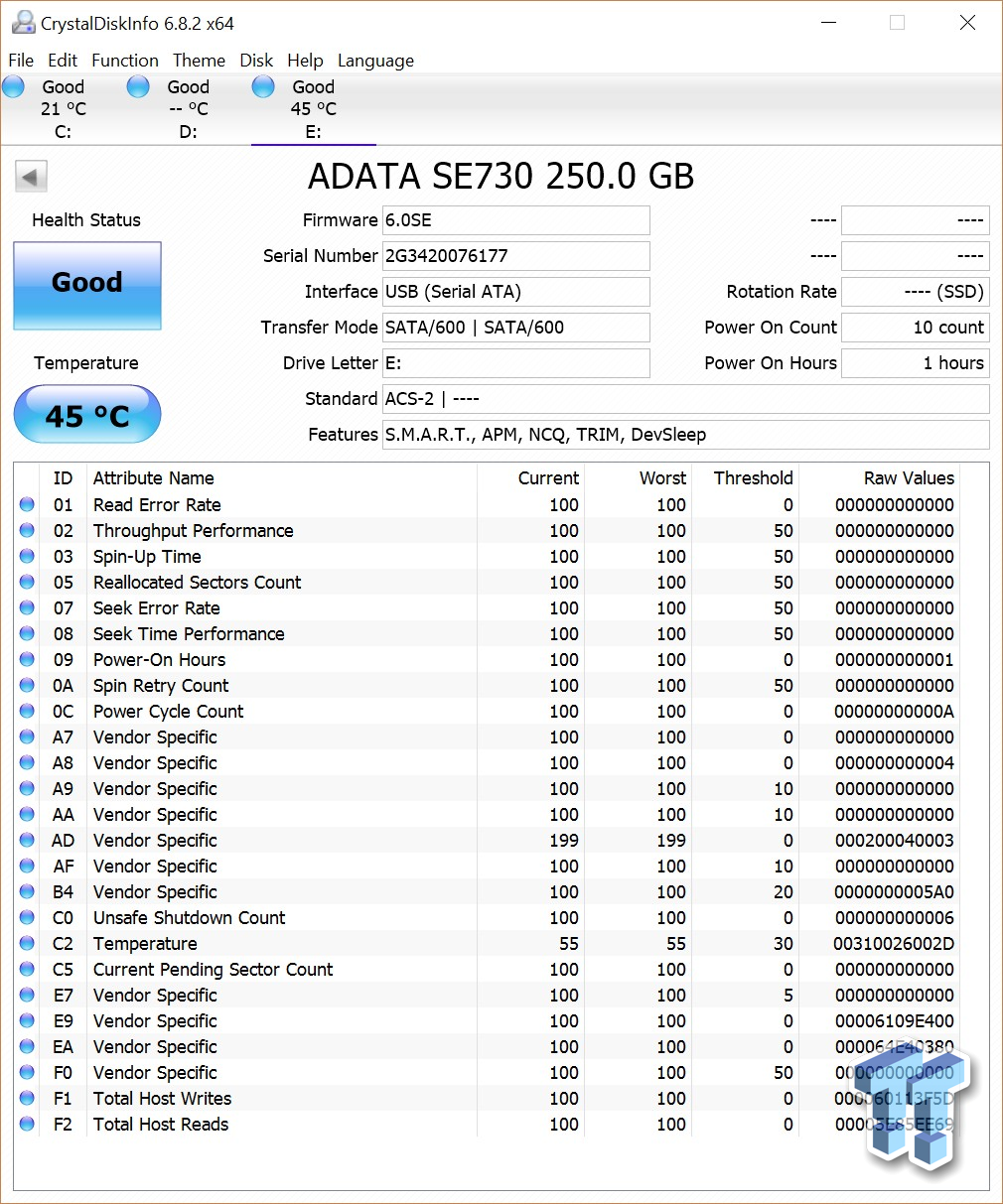Open the Function menu
Image resolution: width=1003 pixels, height=1204 pixels.
tap(125, 61)
